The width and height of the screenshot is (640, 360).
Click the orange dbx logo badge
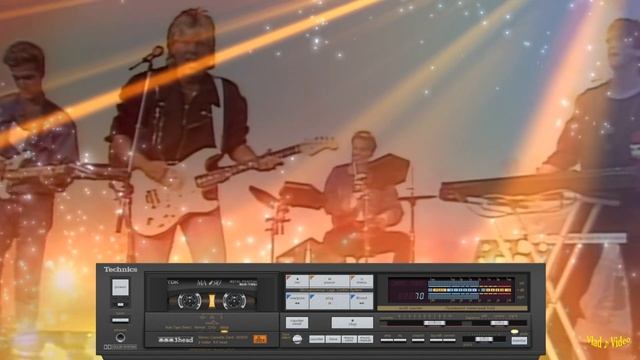pos(260,339)
